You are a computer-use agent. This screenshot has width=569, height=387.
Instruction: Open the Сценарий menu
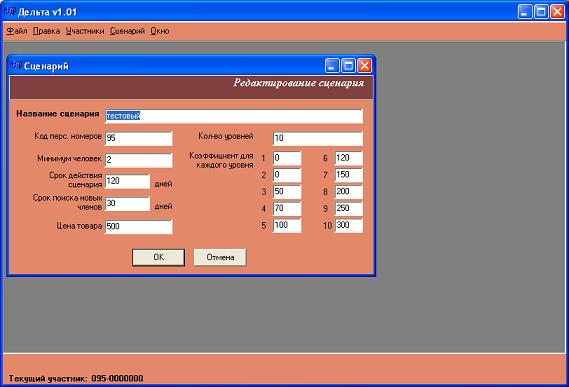(x=127, y=31)
